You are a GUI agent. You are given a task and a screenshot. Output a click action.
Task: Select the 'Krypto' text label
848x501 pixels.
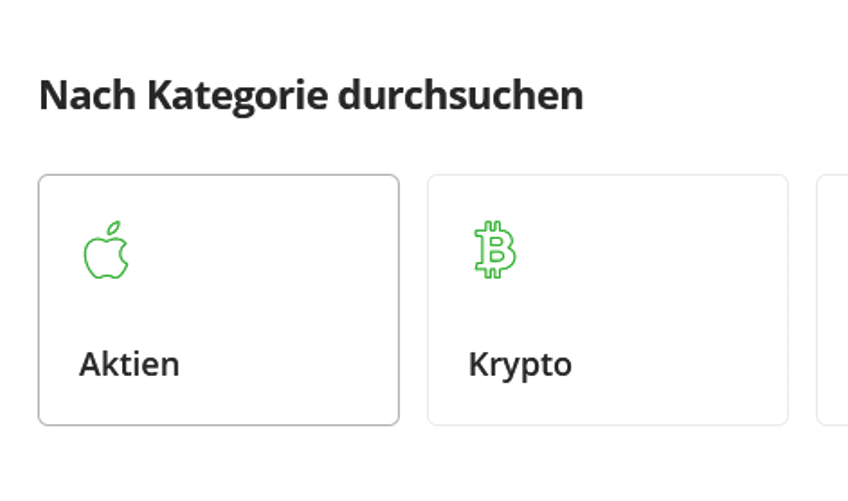pyautogui.click(x=520, y=366)
